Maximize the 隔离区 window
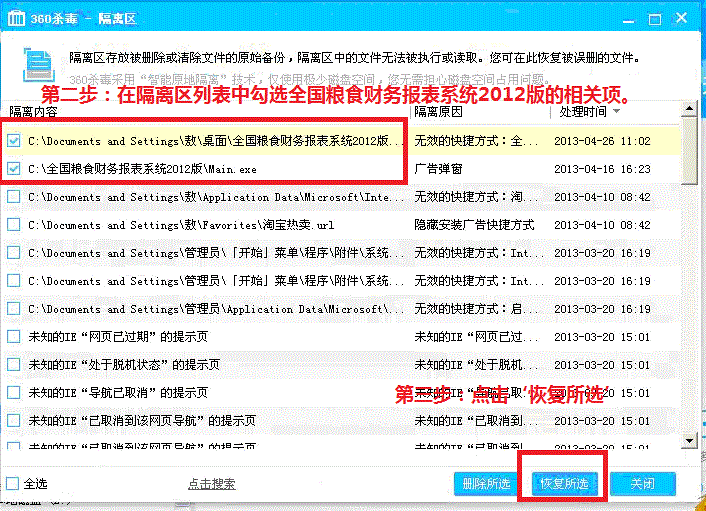The width and height of the screenshot is (706, 511). [x=655, y=19]
